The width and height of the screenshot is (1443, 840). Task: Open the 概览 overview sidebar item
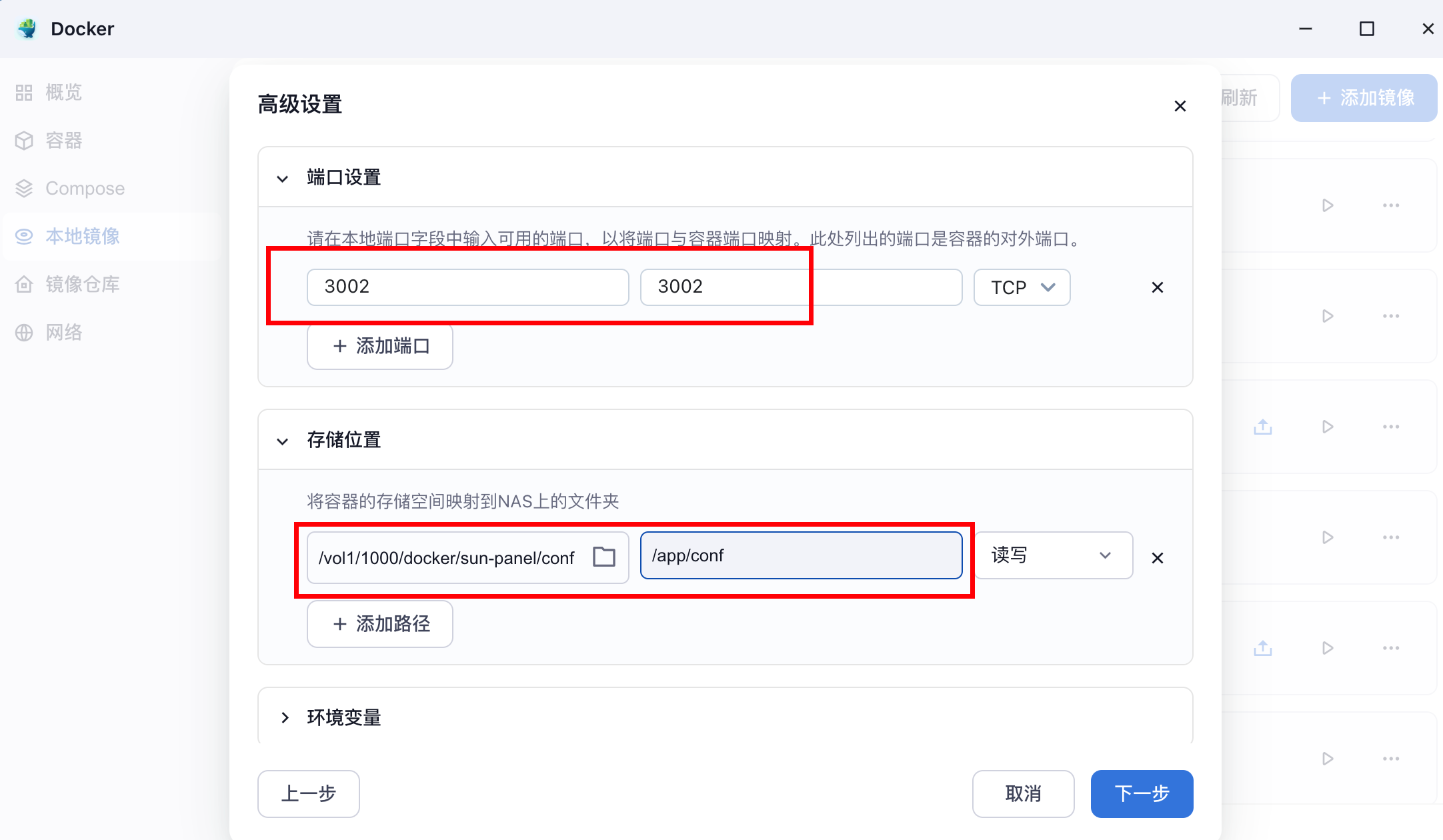click(63, 93)
